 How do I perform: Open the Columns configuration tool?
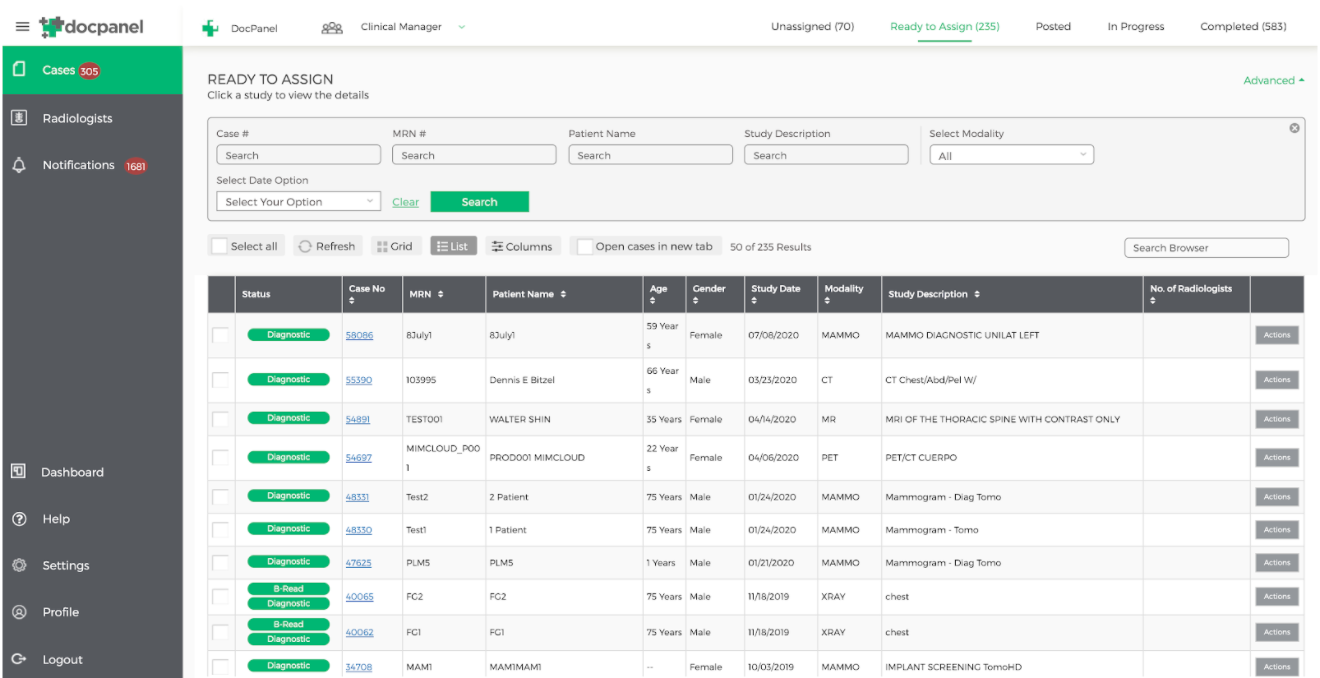(523, 245)
